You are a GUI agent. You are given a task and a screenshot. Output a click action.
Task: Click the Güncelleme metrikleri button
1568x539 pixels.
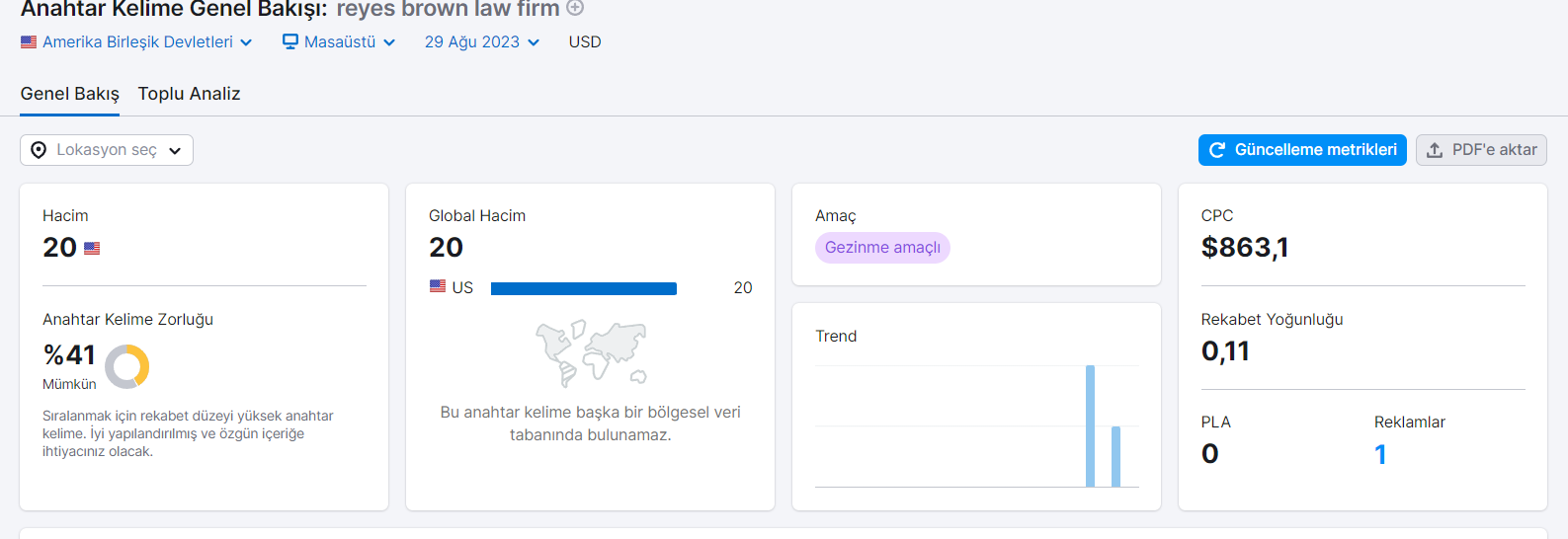coord(1302,150)
